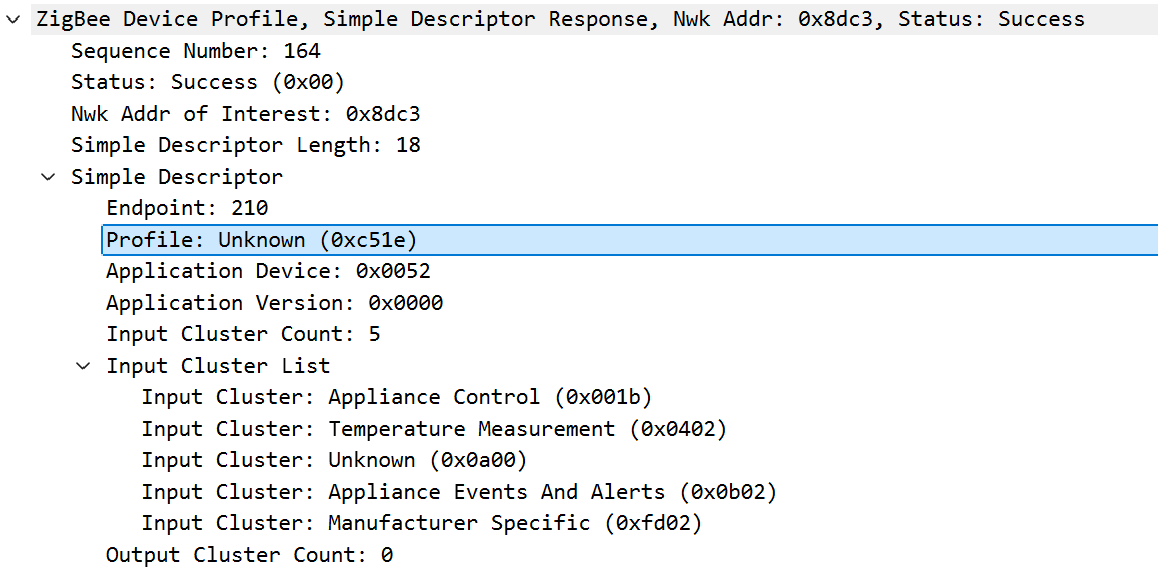Select Input Cluster Appliance Control (0x001b)

pyautogui.click(x=397, y=397)
